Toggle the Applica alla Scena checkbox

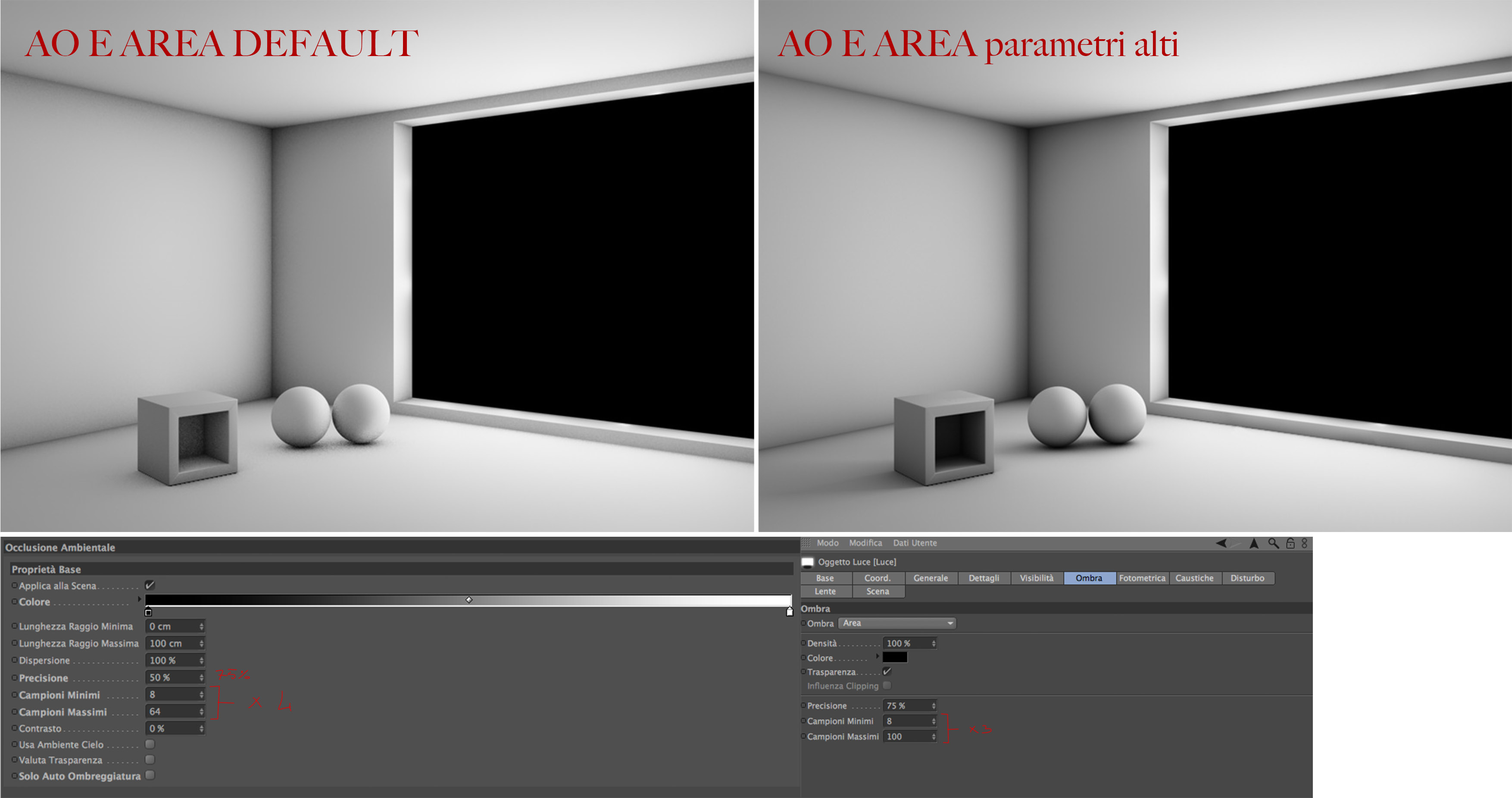tap(150, 585)
